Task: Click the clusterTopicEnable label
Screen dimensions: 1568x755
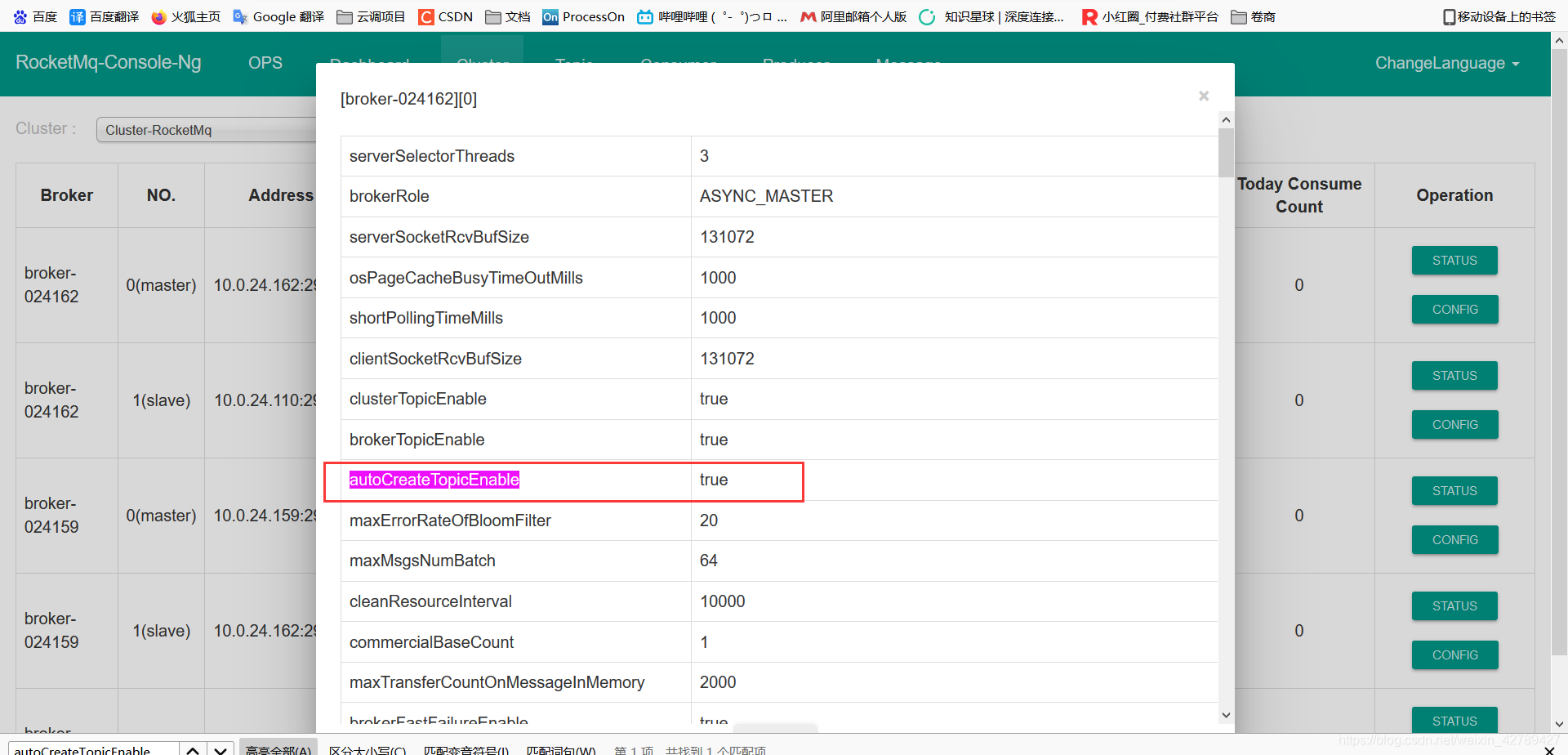Action: 418,399
